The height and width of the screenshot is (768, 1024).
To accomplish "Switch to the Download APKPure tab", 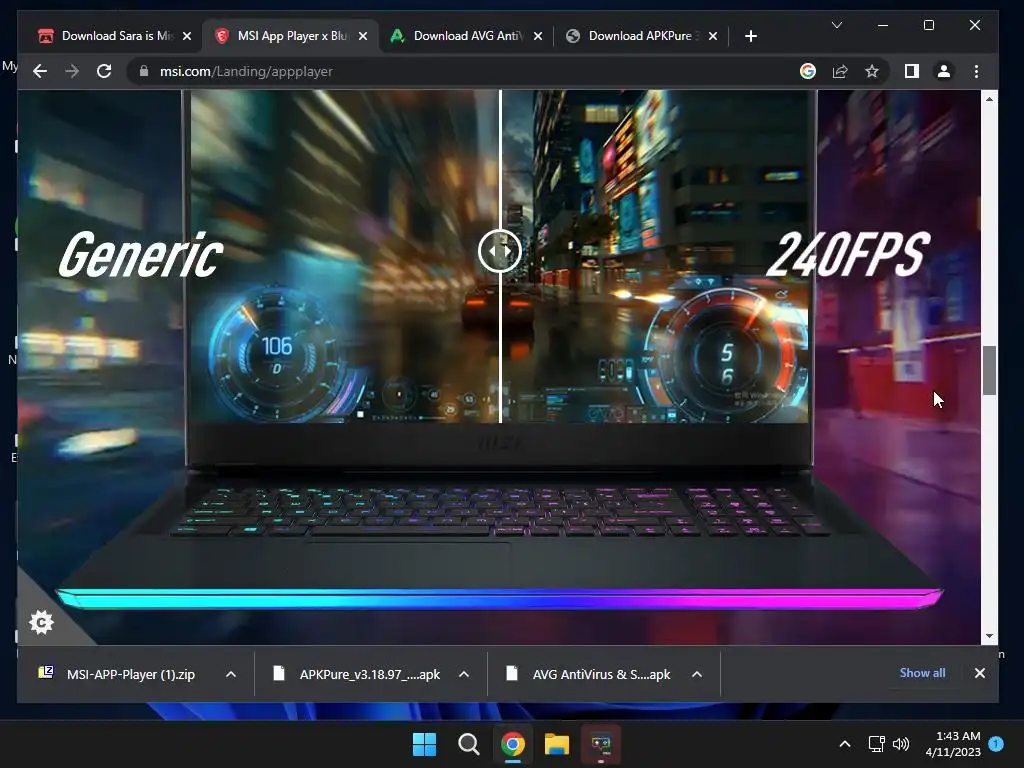I will click(x=640, y=36).
